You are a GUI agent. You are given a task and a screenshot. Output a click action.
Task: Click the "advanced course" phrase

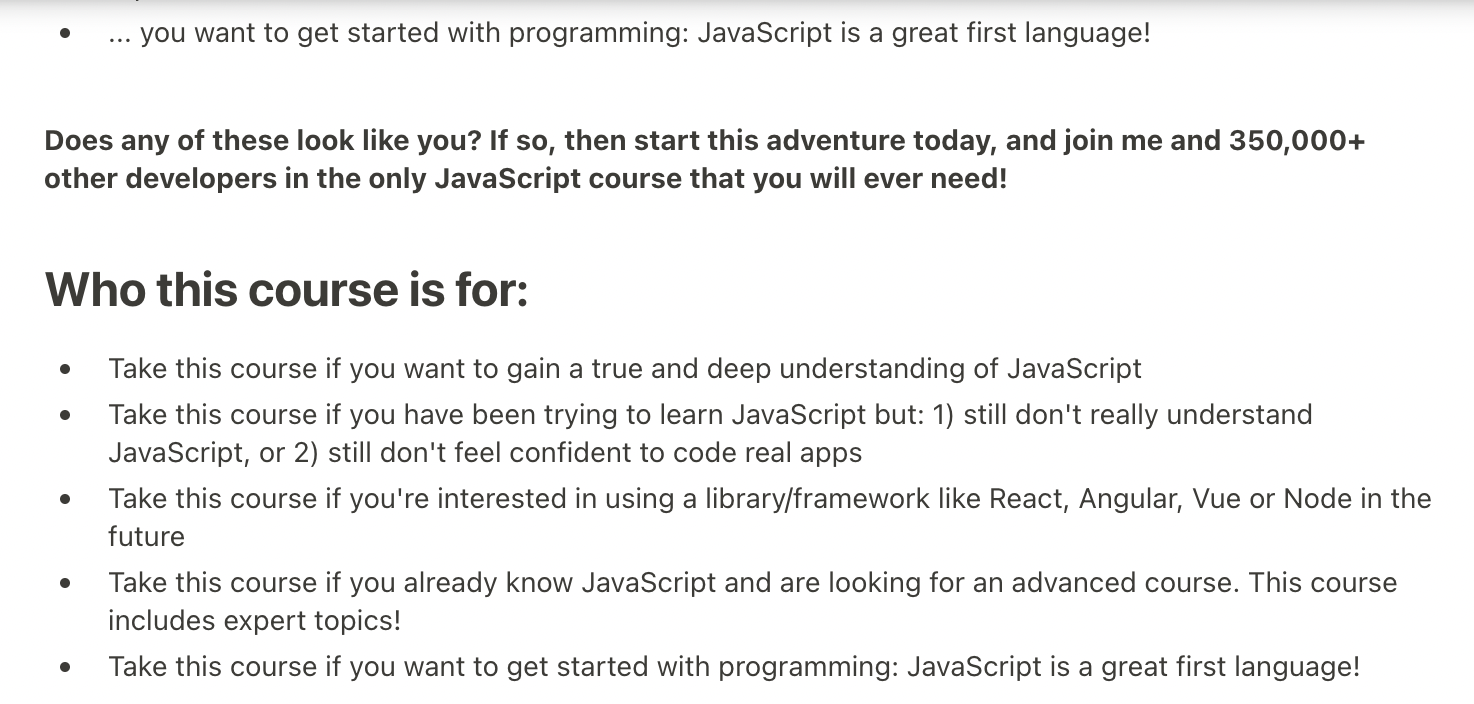click(1122, 582)
